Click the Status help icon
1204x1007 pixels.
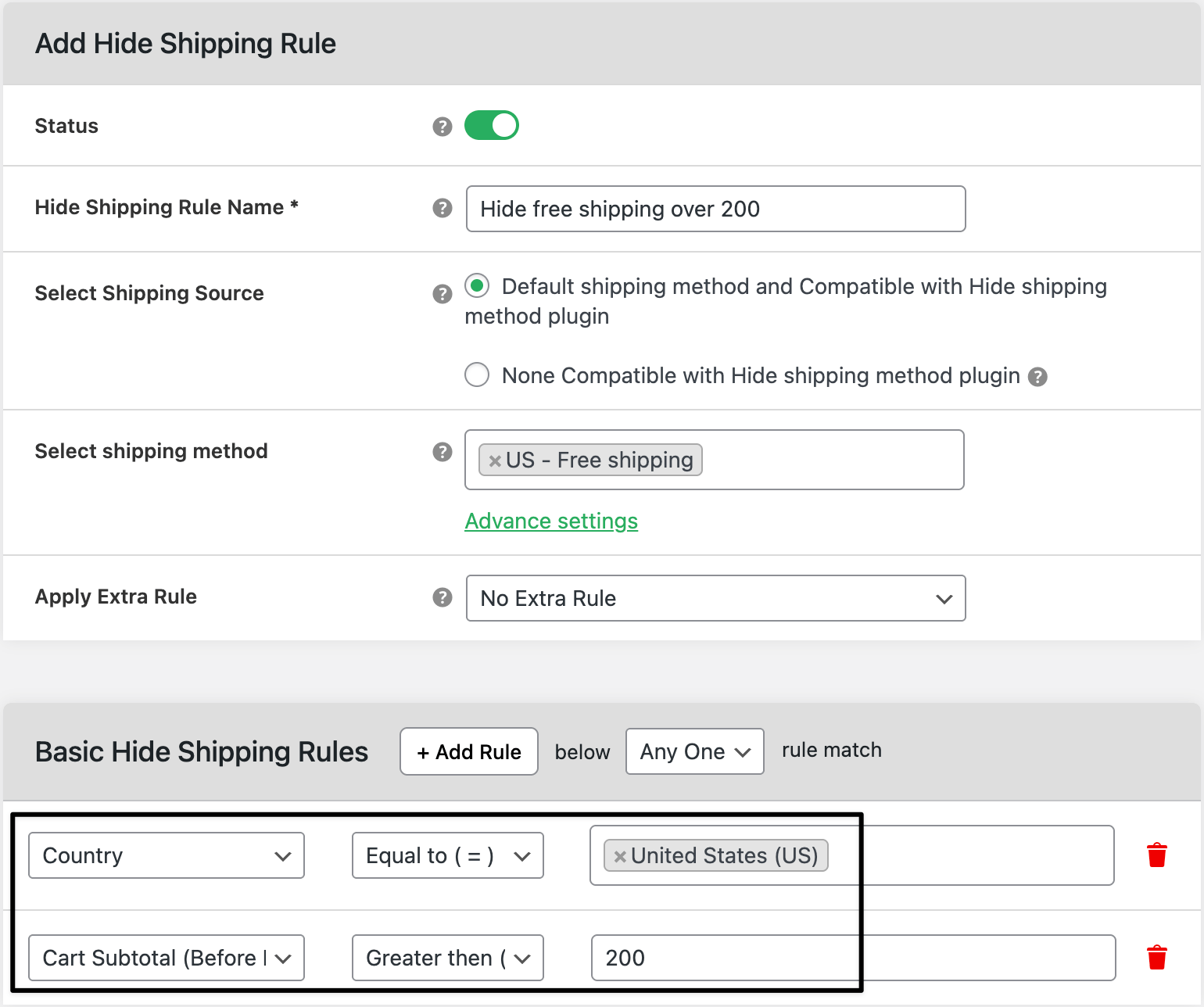tap(443, 126)
